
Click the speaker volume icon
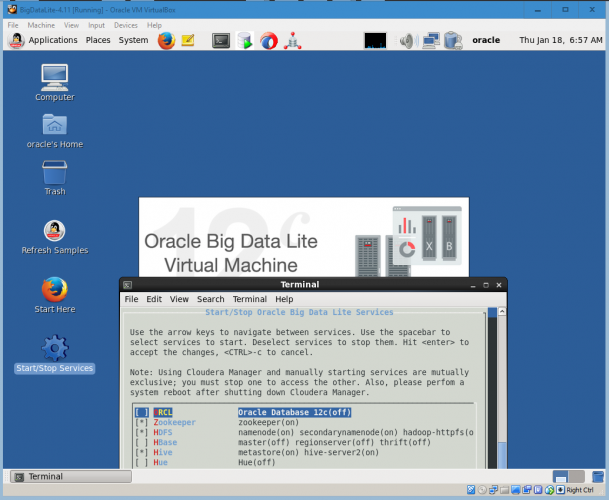409,41
